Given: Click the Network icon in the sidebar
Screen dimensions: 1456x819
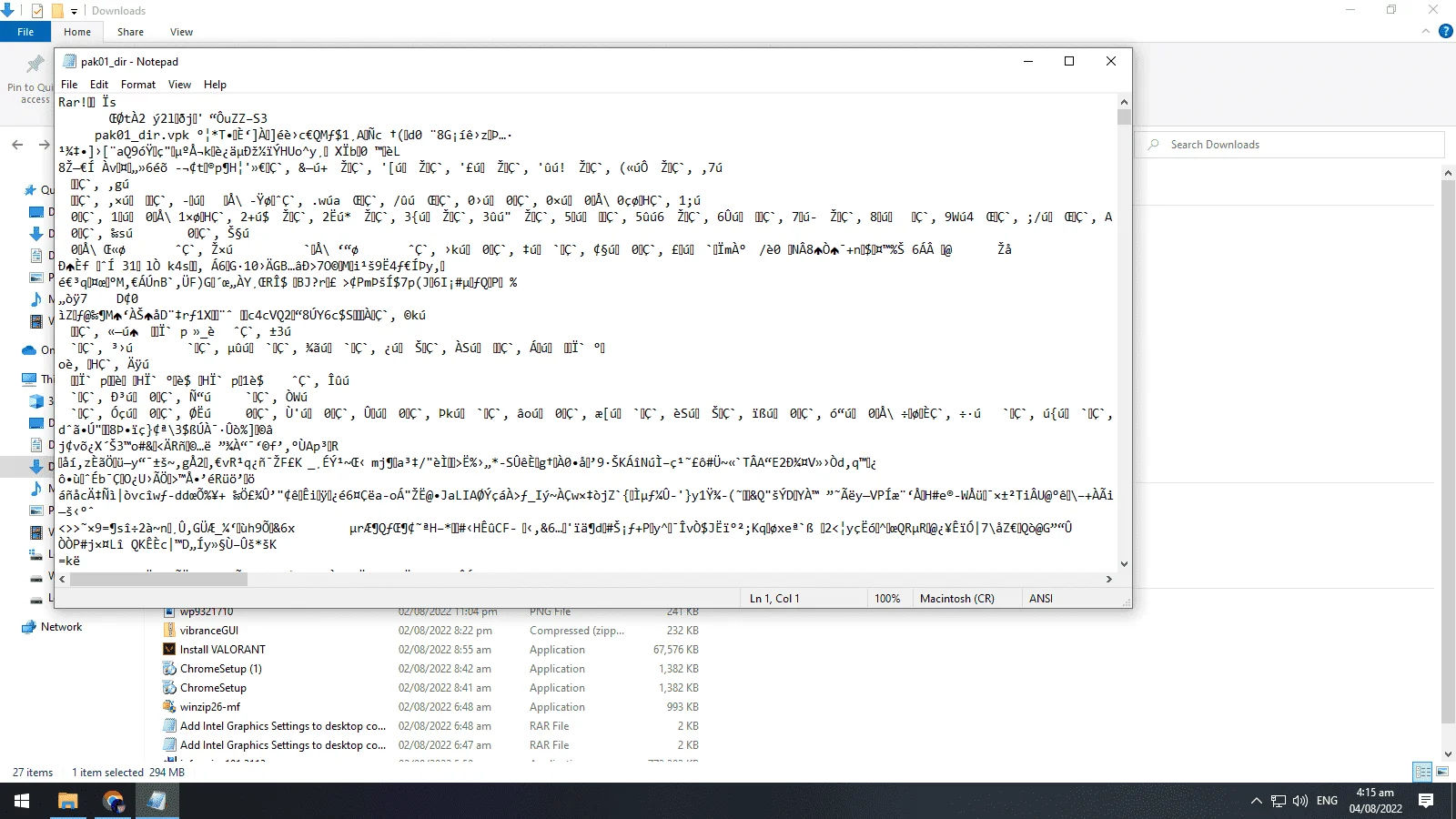Looking at the screenshot, I should click(28, 627).
